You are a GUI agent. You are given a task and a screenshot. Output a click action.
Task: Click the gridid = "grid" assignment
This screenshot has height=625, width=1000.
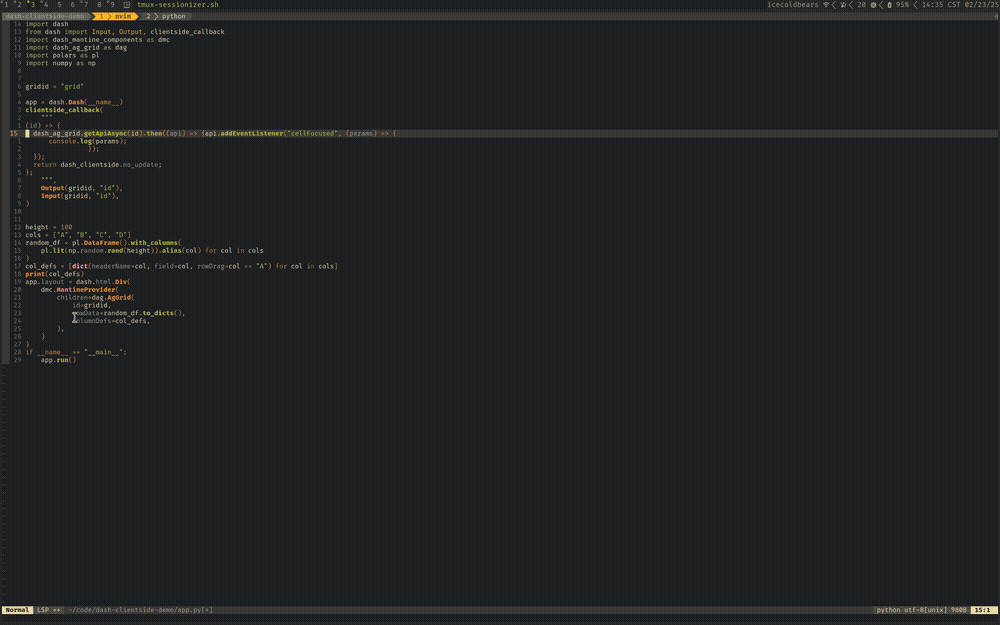click(x=54, y=87)
